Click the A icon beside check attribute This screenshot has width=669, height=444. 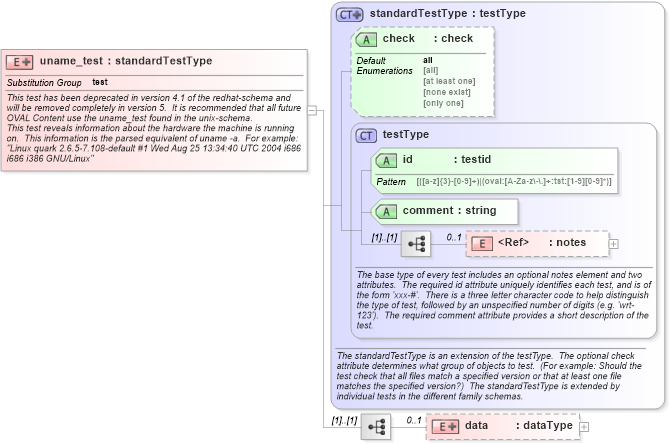366,40
